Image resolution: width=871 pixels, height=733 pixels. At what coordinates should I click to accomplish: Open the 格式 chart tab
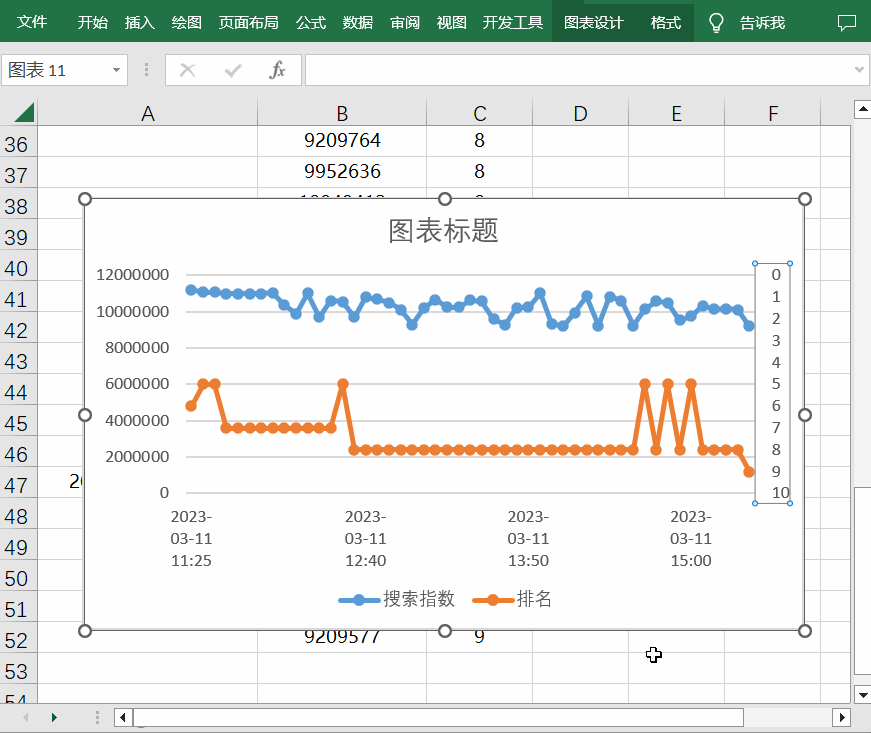click(665, 22)
